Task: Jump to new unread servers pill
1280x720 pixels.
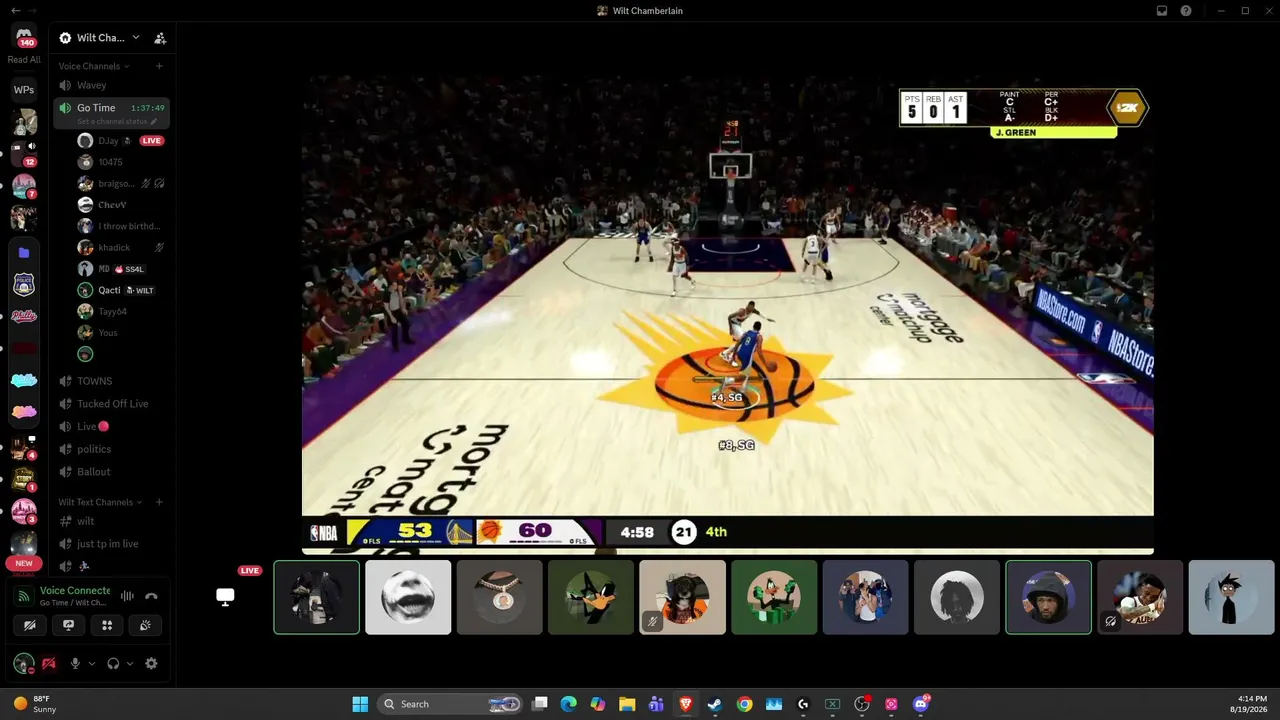Action: click(x=24, y=563)
